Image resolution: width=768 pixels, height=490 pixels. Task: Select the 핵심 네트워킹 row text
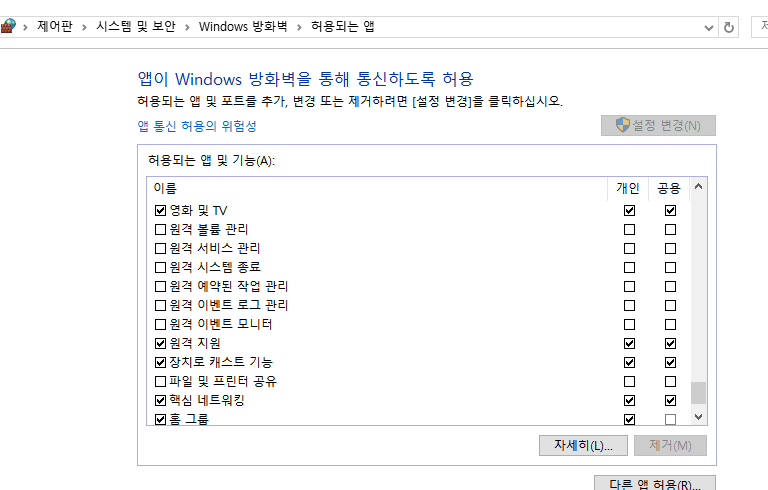tap(207, 400)
